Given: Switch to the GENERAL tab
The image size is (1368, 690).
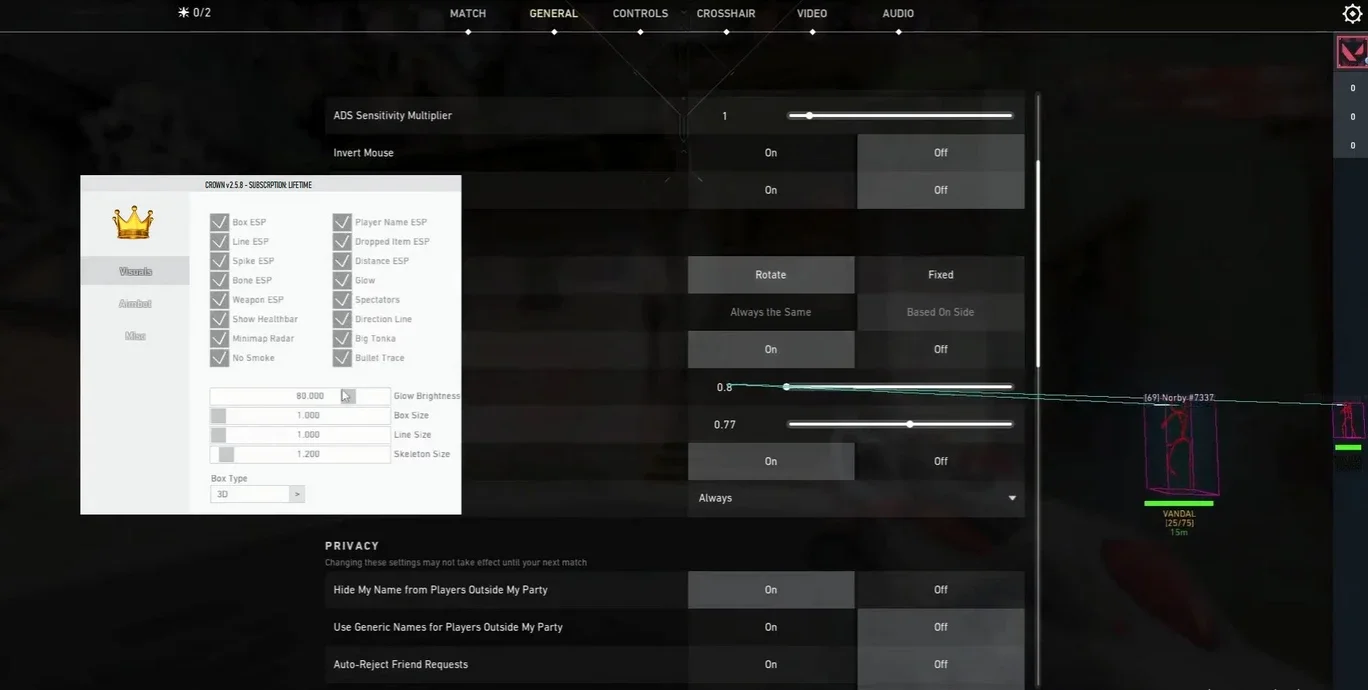Looking at the screenshot, I should tap(554, 14).
